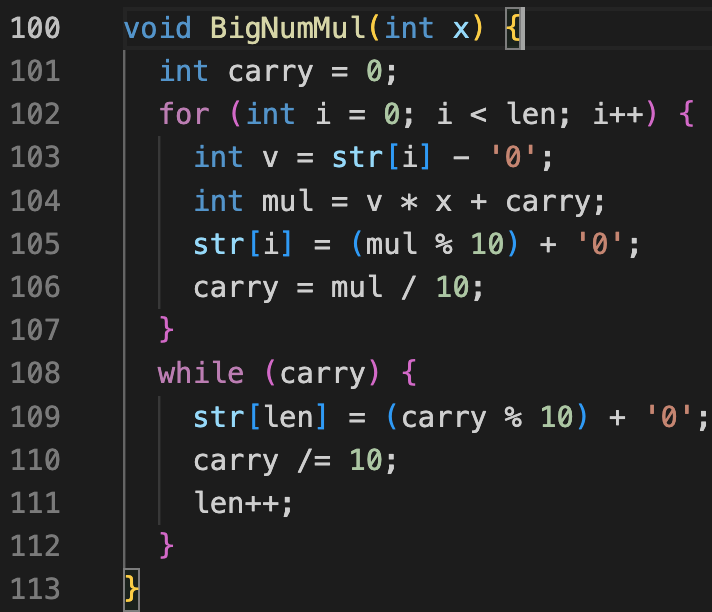This screenshot has width=712, height=612.
Task: Click line number 100 in the gutter
Action: tap(36, 28)
